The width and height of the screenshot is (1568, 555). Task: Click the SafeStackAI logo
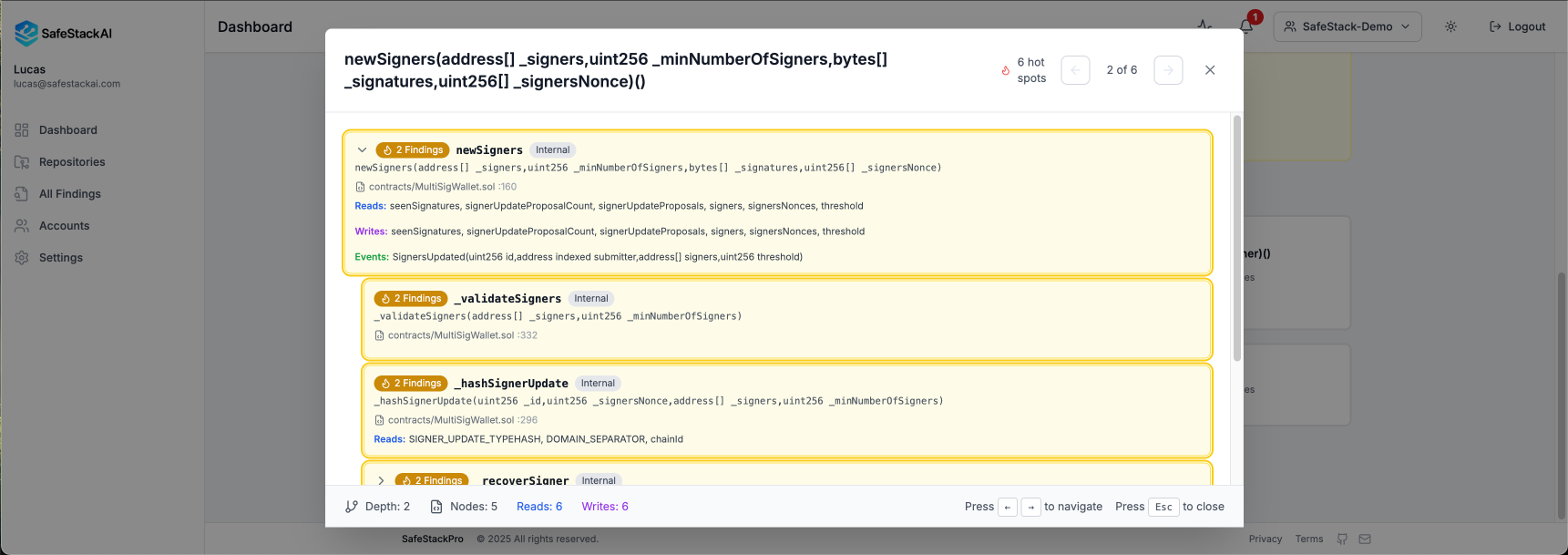(64, 34)
